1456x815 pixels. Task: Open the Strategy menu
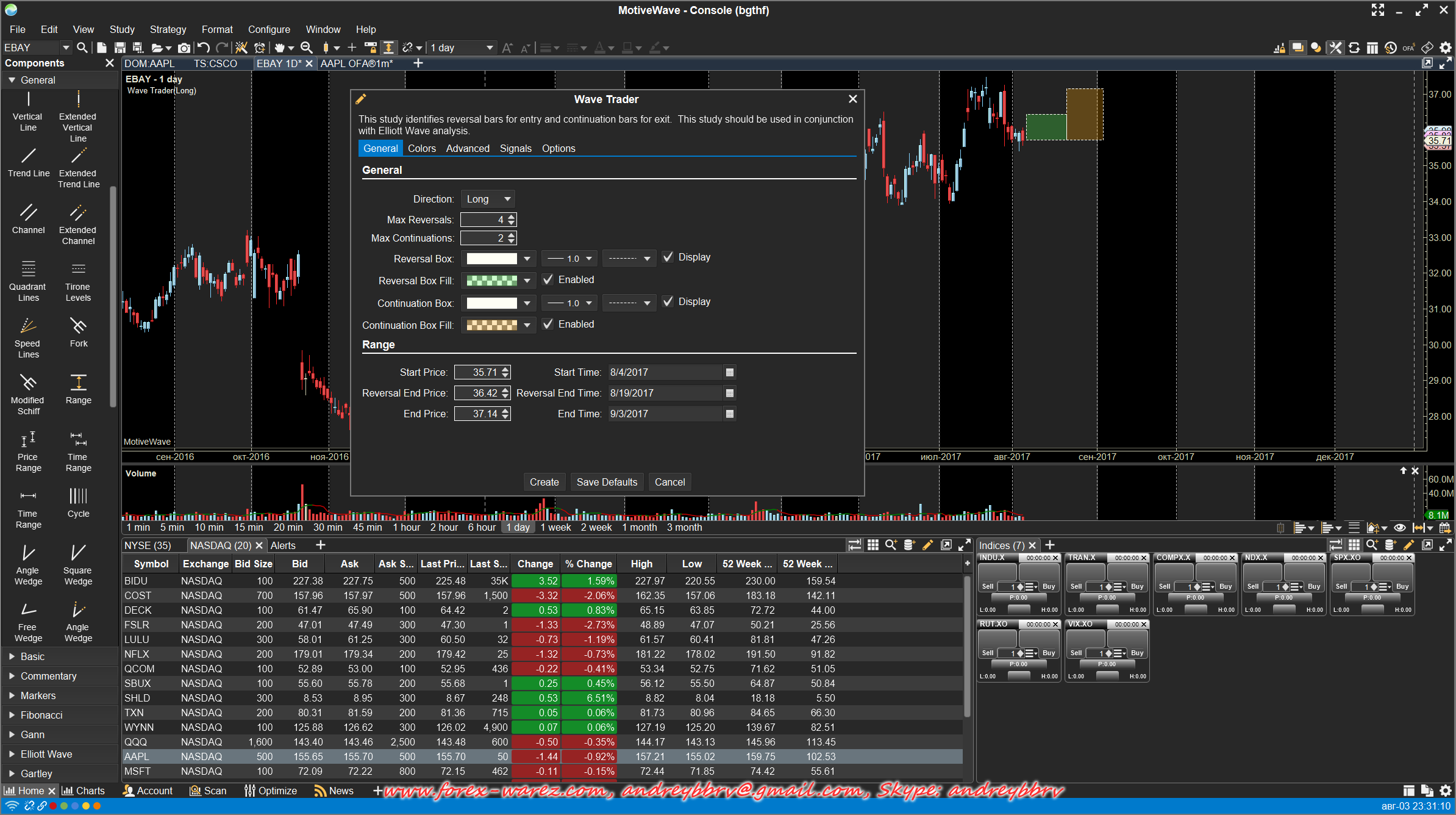click(x=168, y=29)
